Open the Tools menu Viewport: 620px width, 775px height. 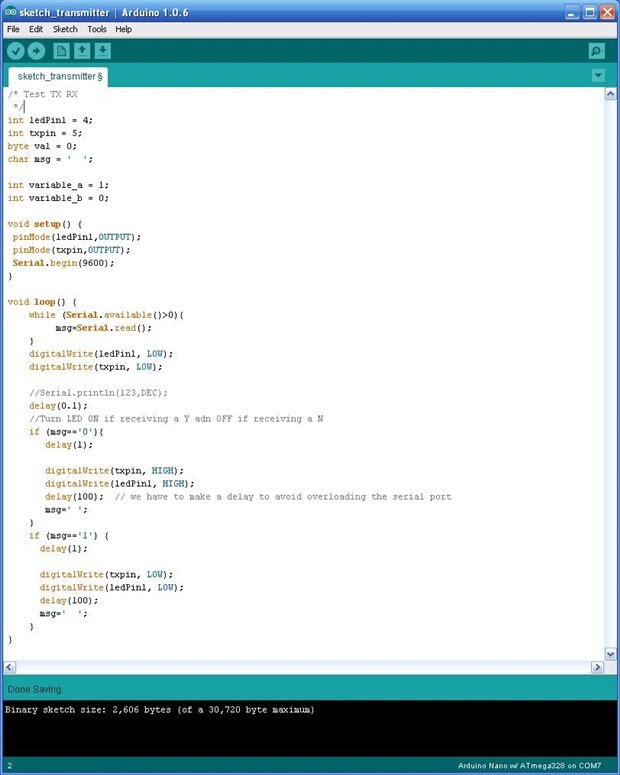tap(97, 29)
